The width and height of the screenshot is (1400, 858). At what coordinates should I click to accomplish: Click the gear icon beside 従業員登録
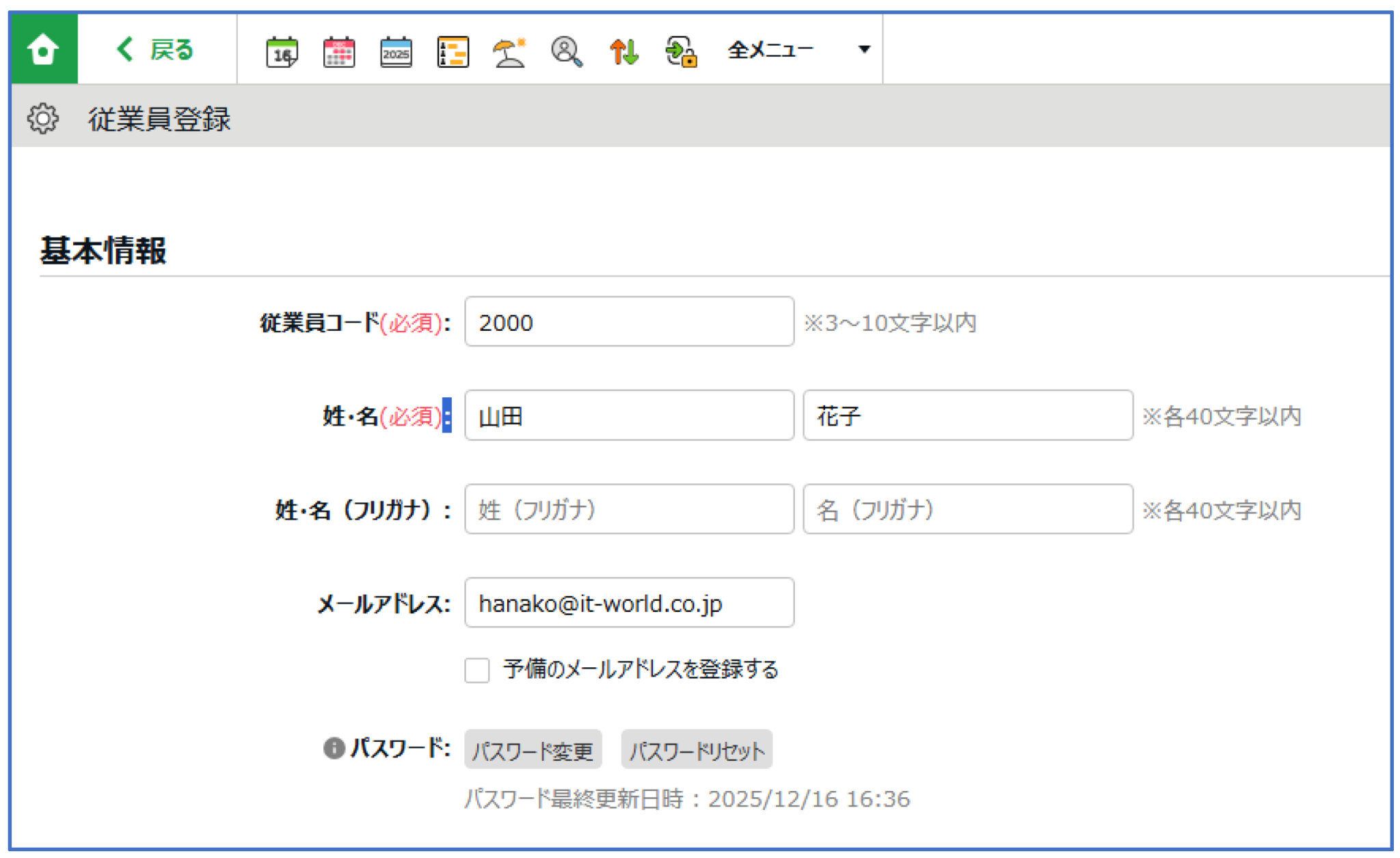[43, 119]
